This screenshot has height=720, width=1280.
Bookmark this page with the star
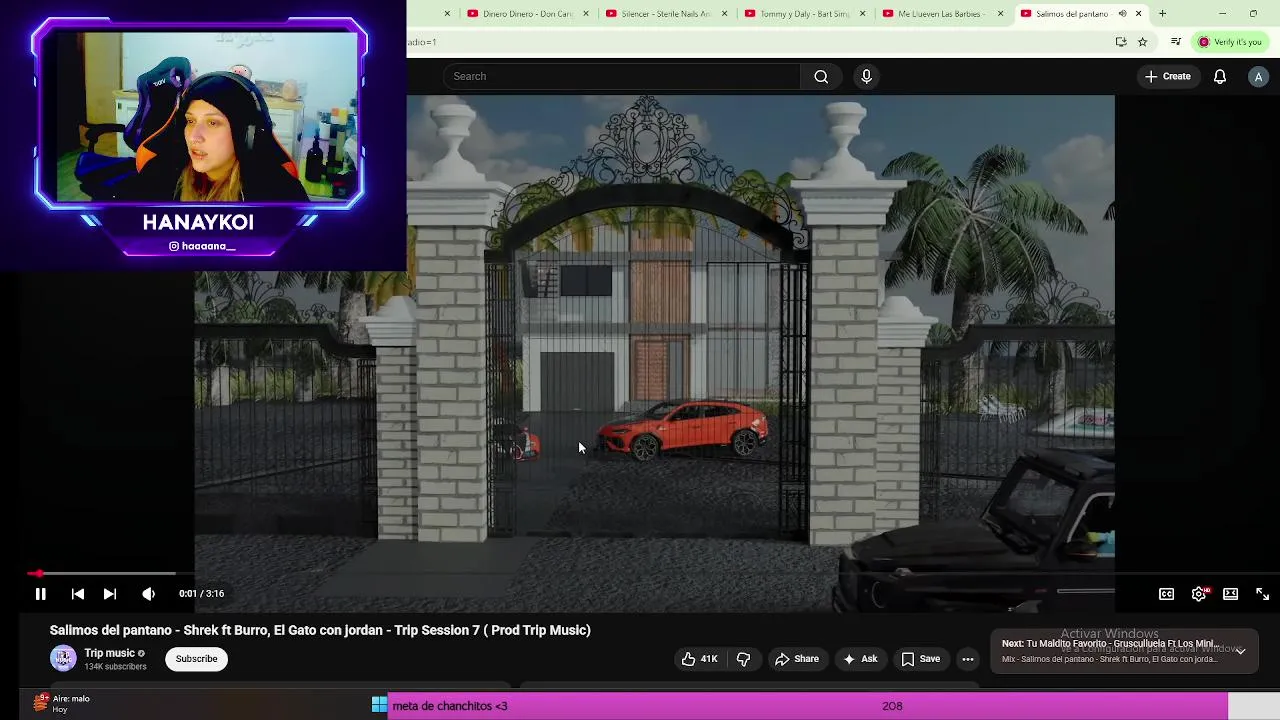[1143, 42]
